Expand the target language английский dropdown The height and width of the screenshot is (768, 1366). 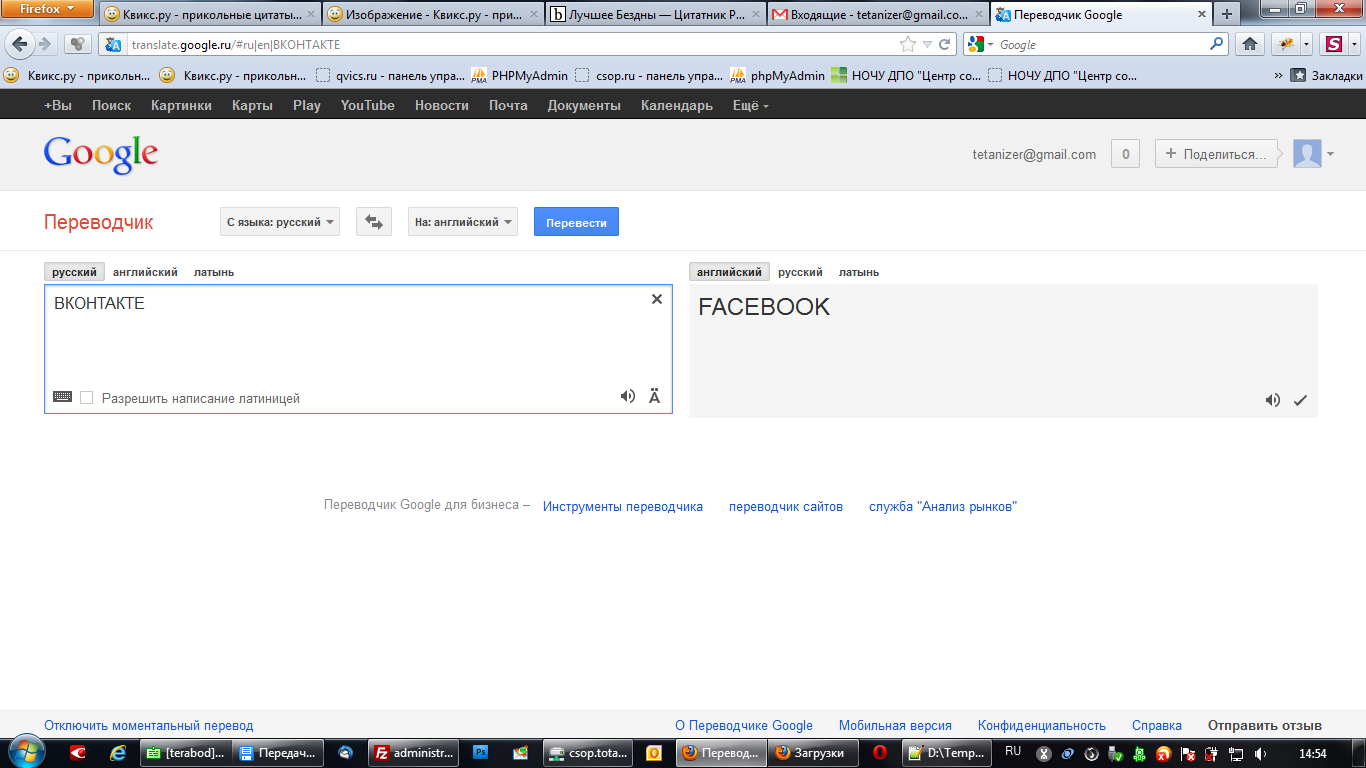pos(463,222)
